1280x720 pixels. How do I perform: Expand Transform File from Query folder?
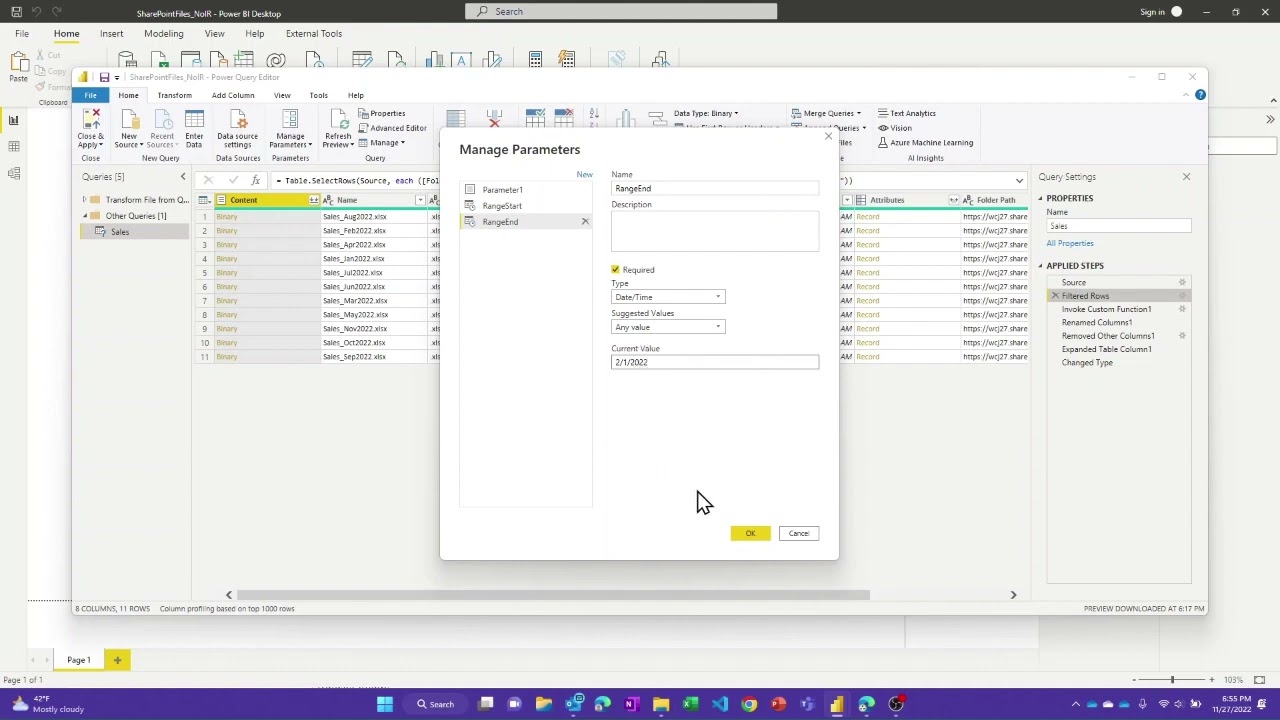pyautogui.click(x=85, y=200)
